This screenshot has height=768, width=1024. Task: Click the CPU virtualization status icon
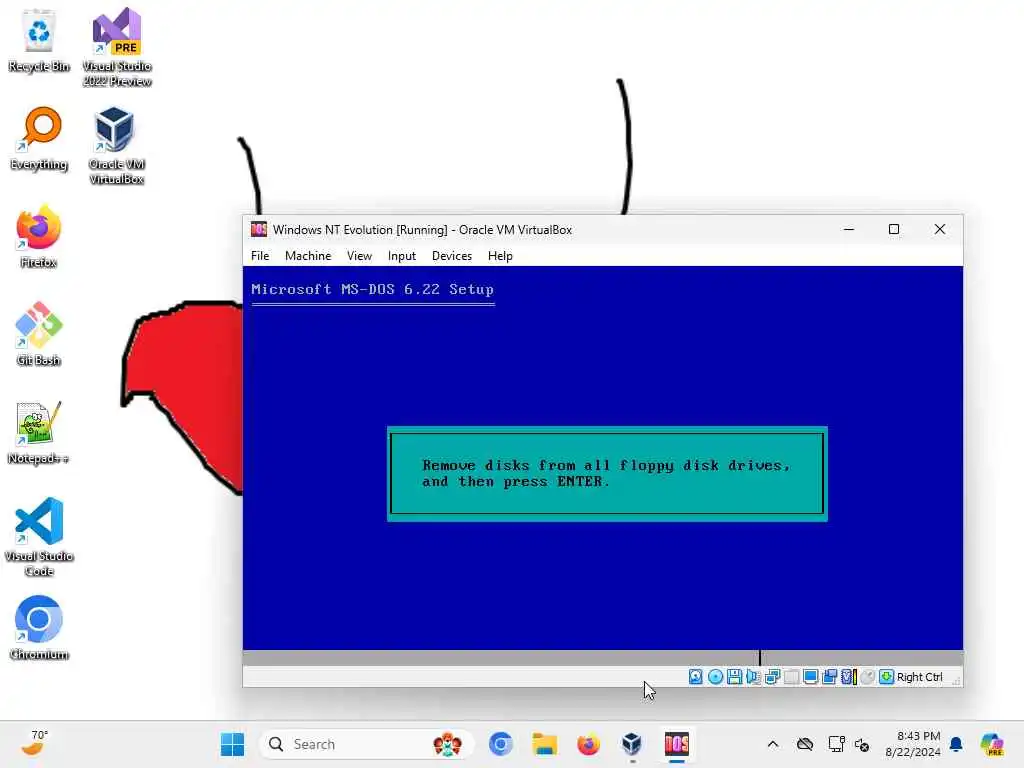(x=848, y=677)
